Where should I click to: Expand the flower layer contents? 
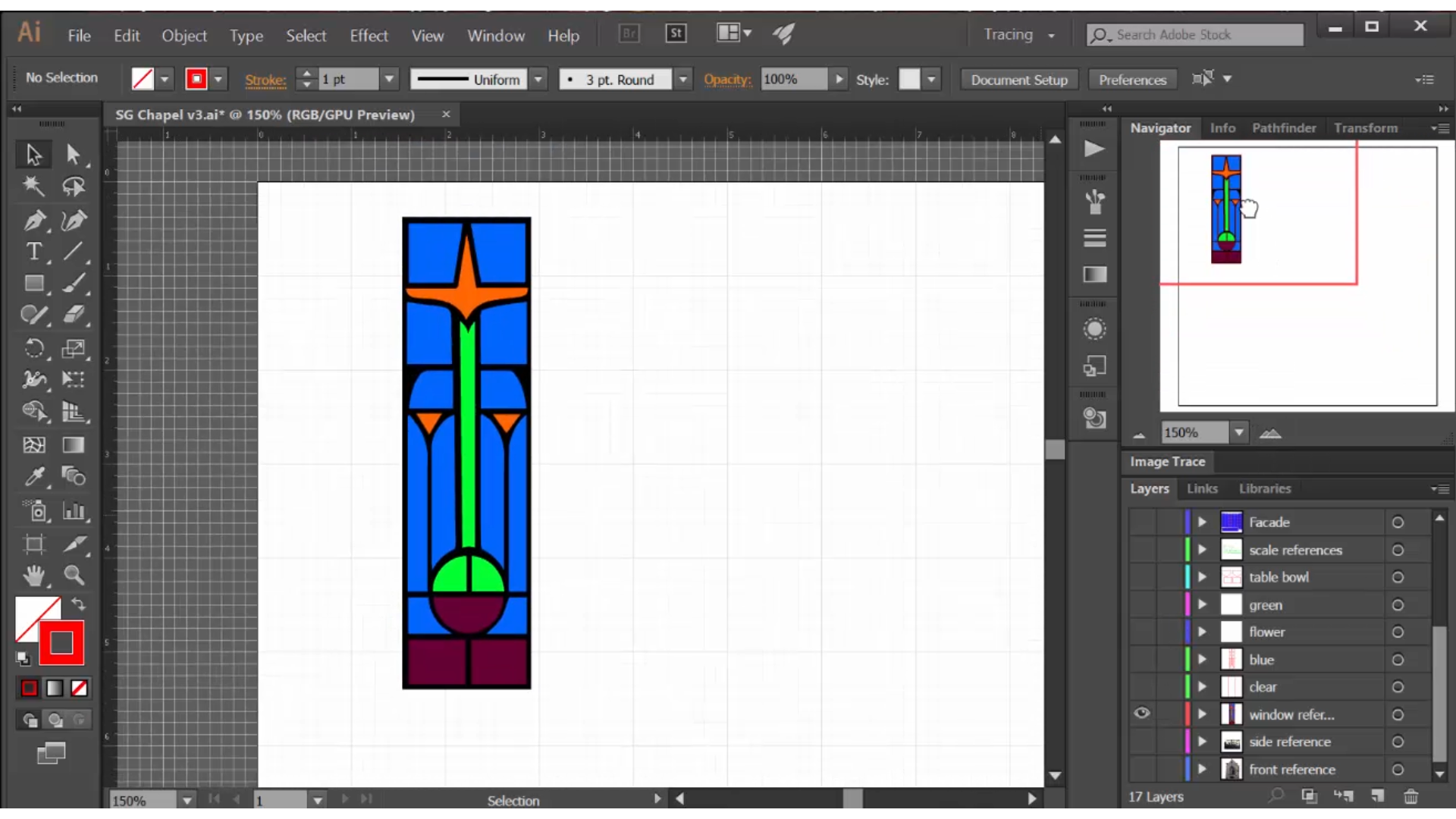[x=1202, y=632]
